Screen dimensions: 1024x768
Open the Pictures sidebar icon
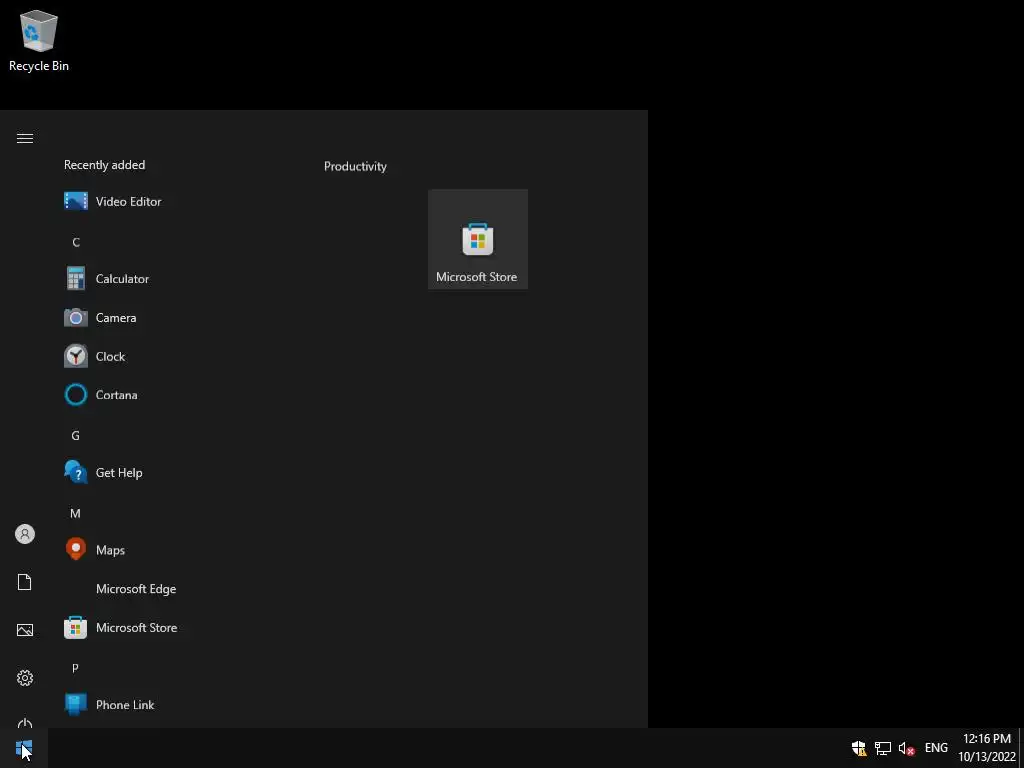point(25,630)
